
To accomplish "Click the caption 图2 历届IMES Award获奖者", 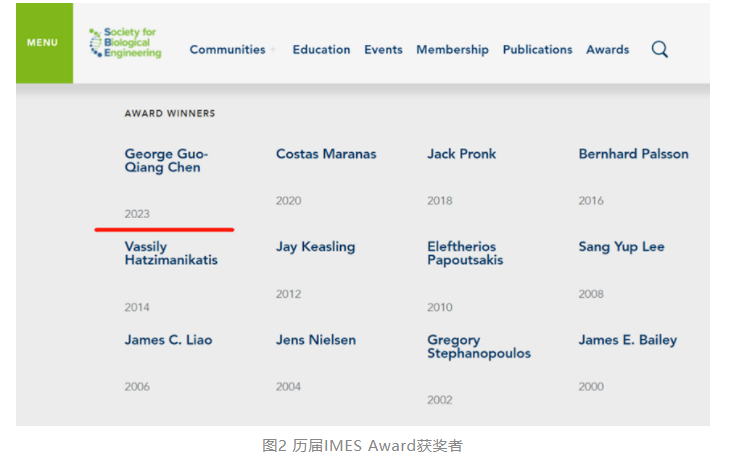I will pyautogui.click(x=363, y=446).
